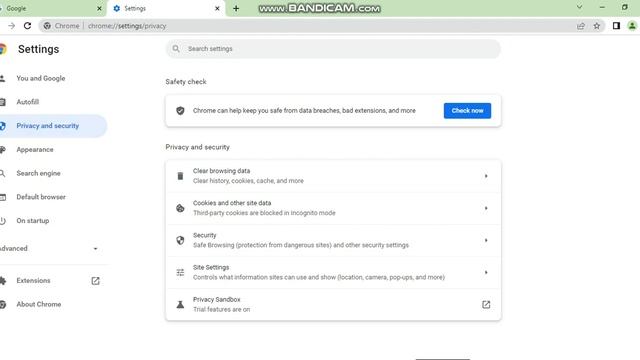Click Clear browsing data title text
The image size is (640, 360).
[221, 171]
